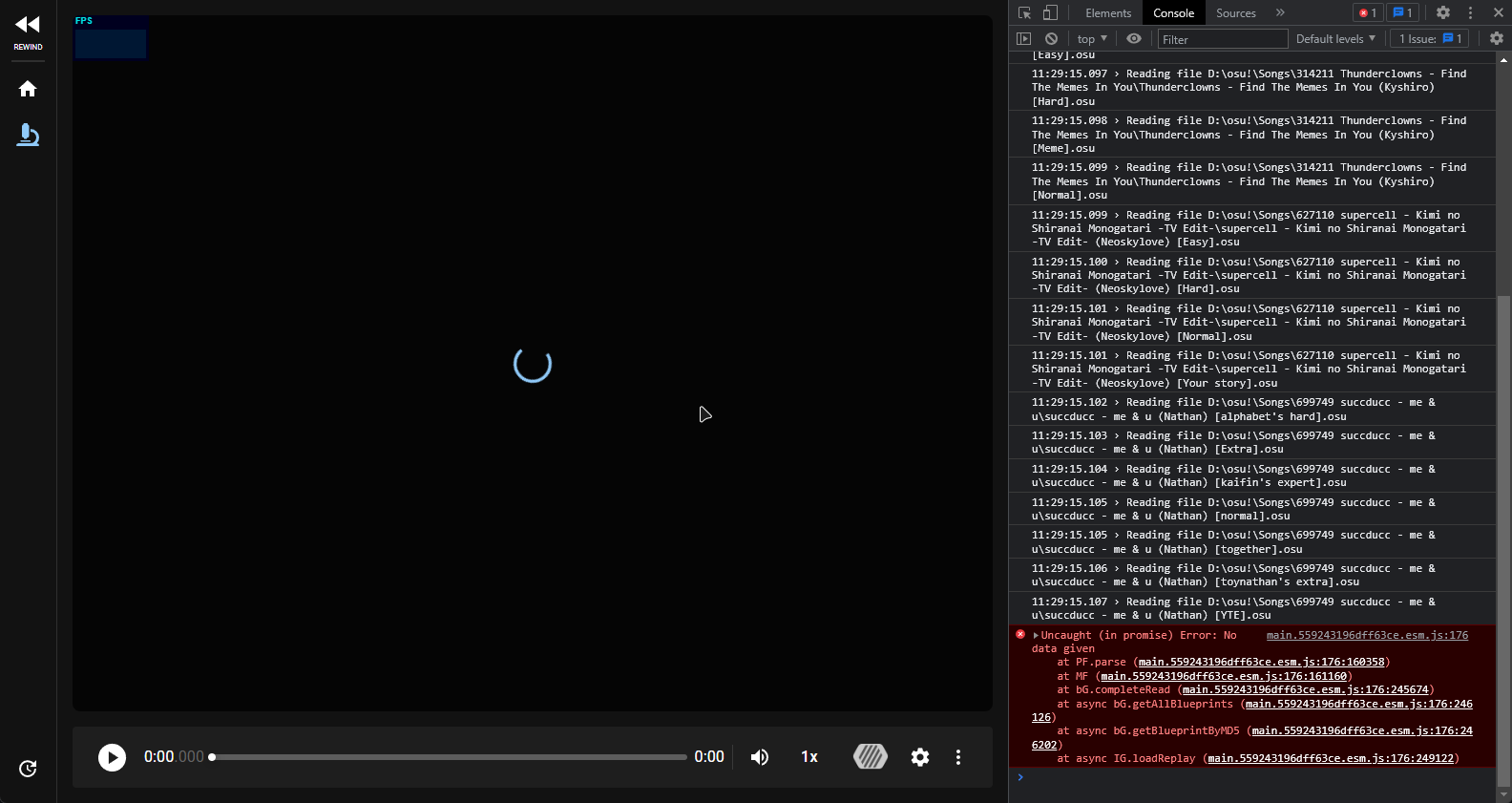Open the Default levels dropdown
The width and height of the screenshot is (1512, 803).
tap(1335, 39)
